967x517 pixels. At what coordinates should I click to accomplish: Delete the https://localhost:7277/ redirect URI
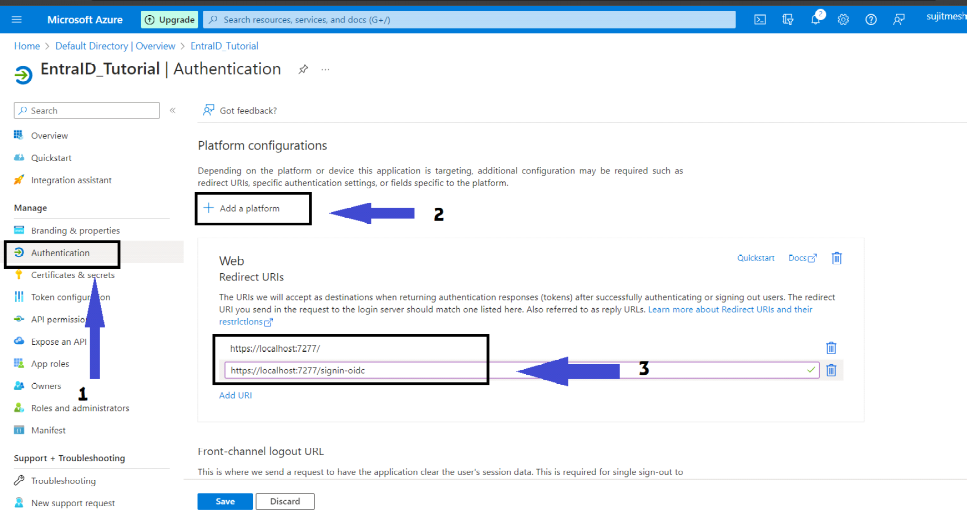[830, 348]
